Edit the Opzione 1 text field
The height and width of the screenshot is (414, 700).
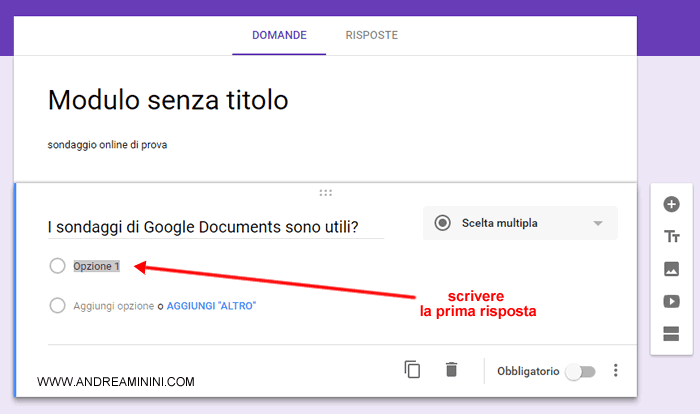(x=96, y=266)
